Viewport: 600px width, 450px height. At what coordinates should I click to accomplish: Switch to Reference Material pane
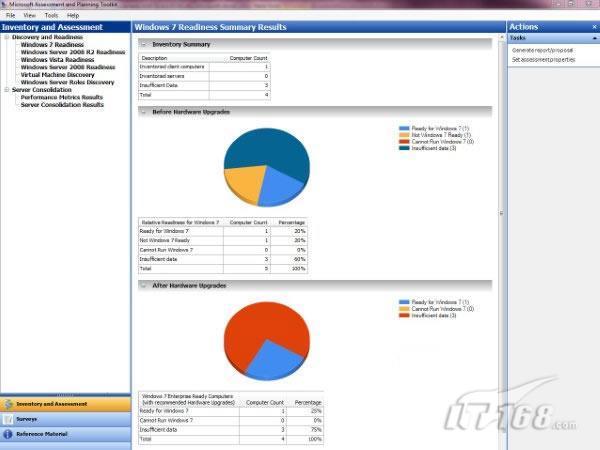tap(65, 434)
